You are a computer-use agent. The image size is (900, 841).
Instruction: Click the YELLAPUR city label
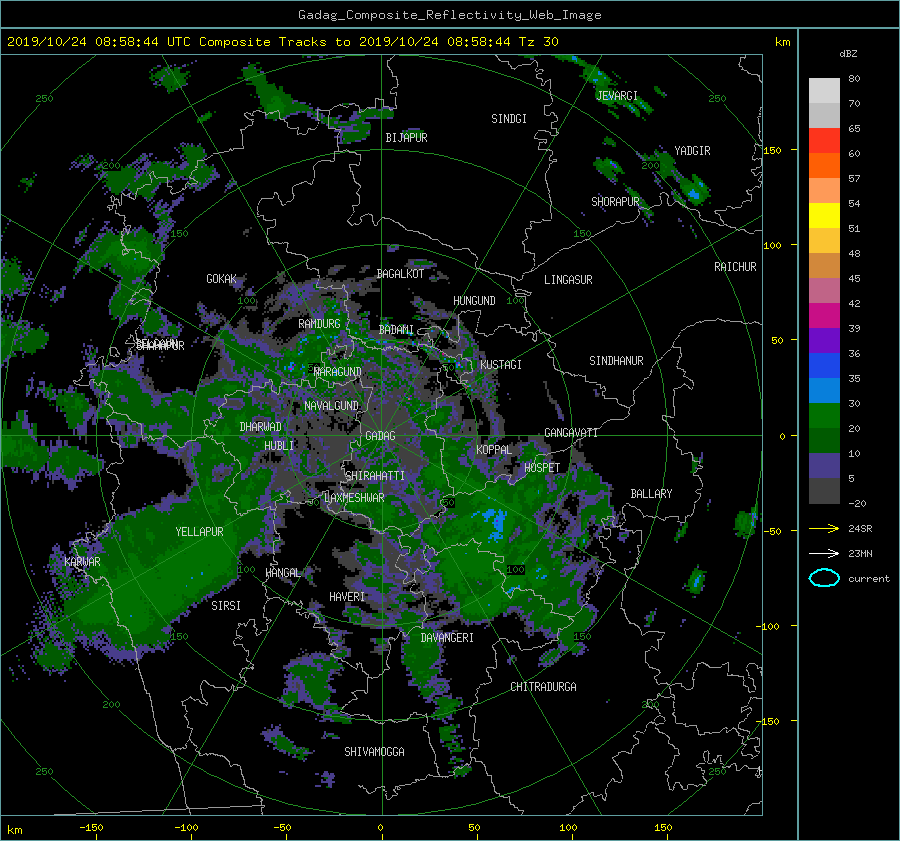pos(199,532)
